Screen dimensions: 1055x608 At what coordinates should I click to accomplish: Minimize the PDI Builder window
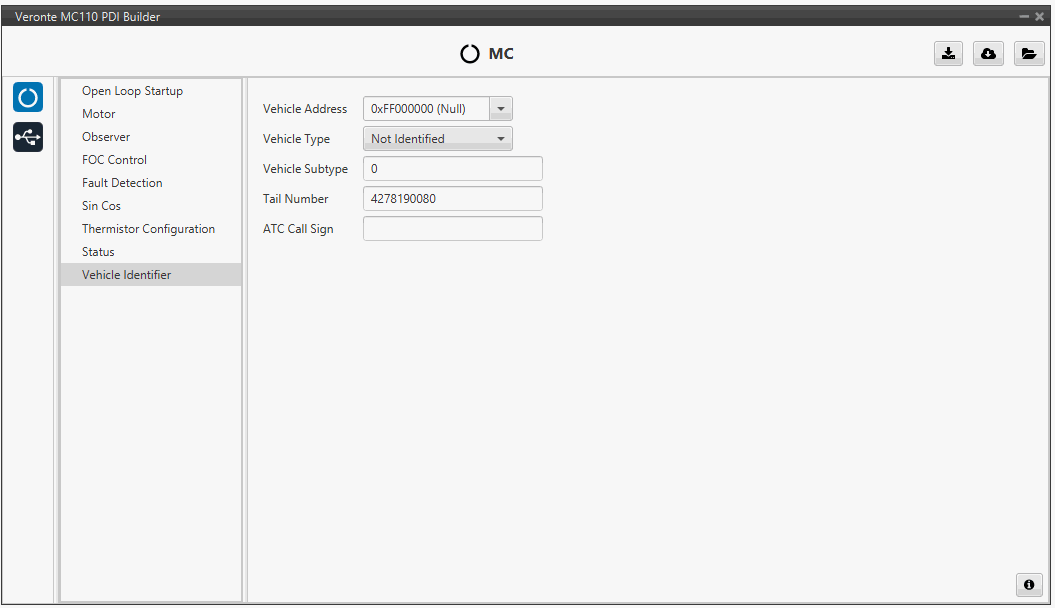coord(1024,17)
